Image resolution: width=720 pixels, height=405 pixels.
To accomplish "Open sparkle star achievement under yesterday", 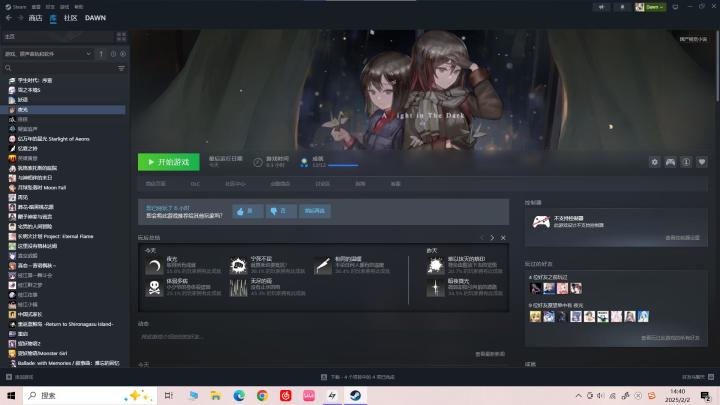I will point(435,287).
